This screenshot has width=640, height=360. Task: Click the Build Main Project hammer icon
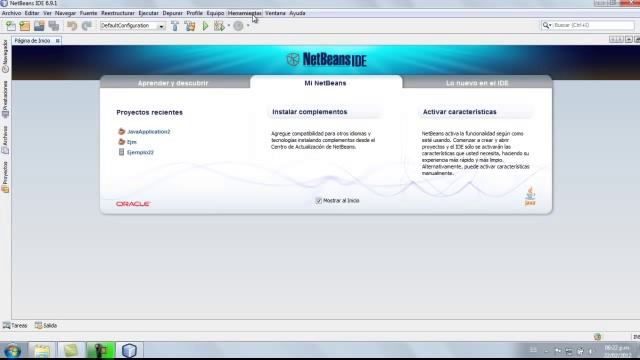175,26
